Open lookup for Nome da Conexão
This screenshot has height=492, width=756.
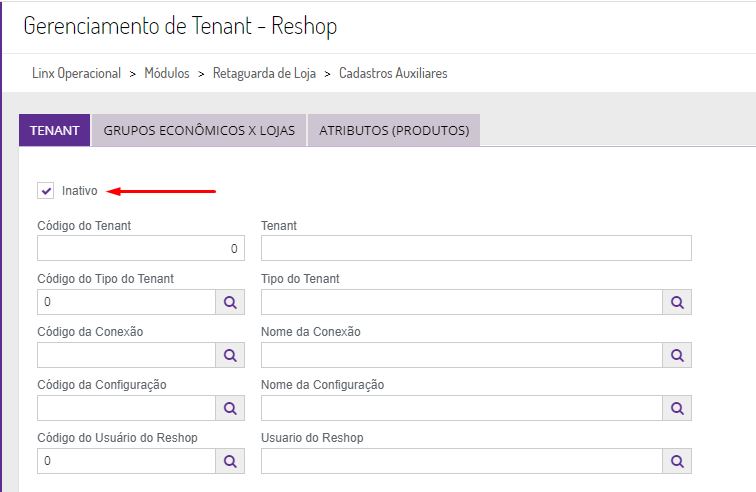tap(677, 355)
